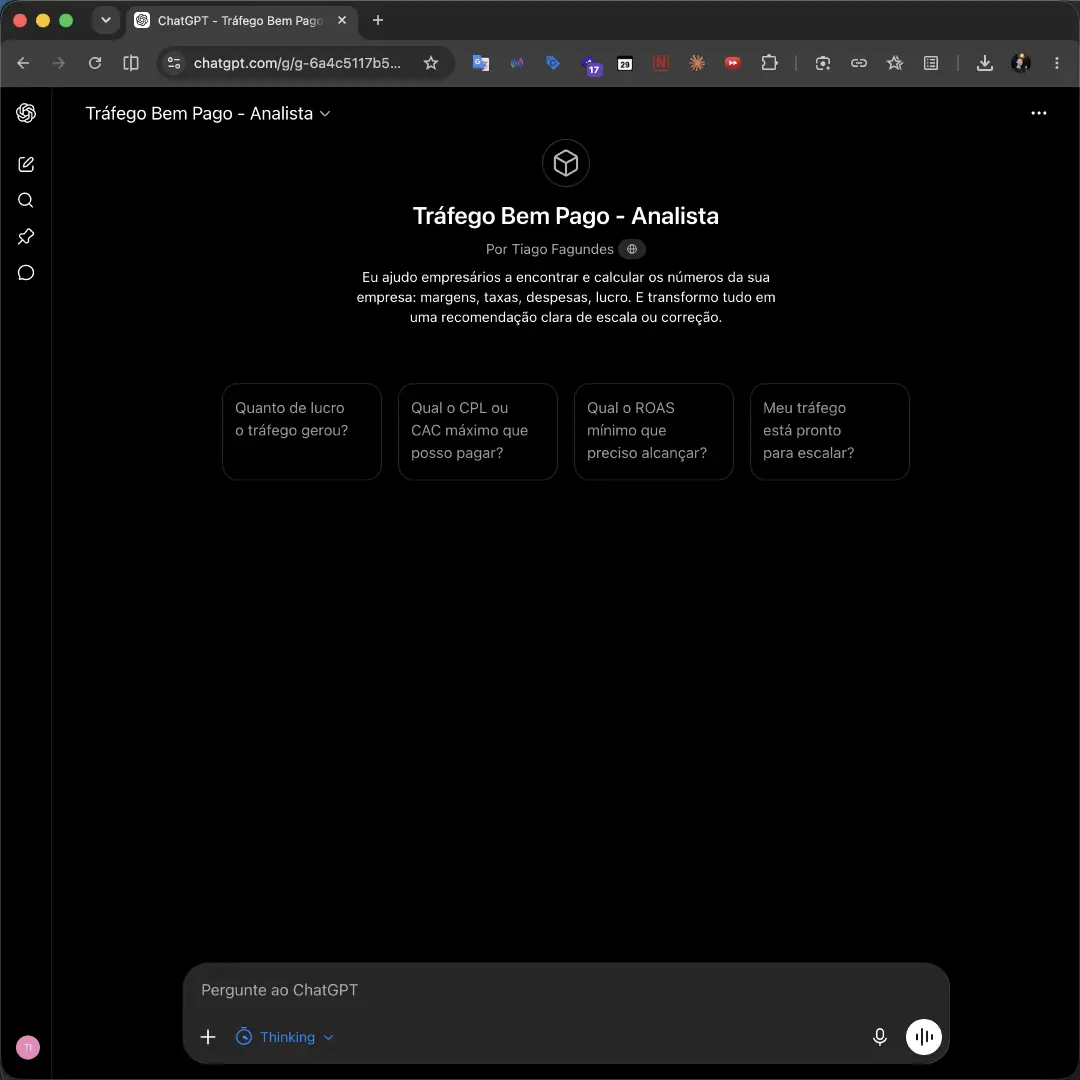Start dictation with the microphone icon

pos(880,1037)
